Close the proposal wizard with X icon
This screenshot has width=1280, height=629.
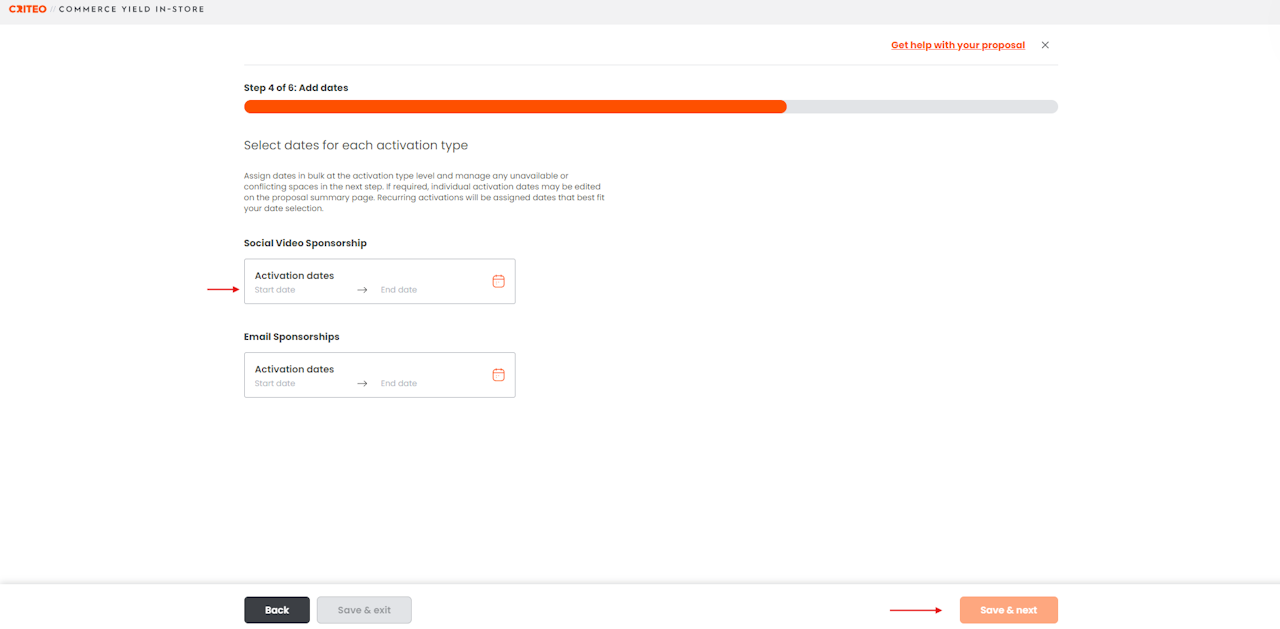(1045, 45)
